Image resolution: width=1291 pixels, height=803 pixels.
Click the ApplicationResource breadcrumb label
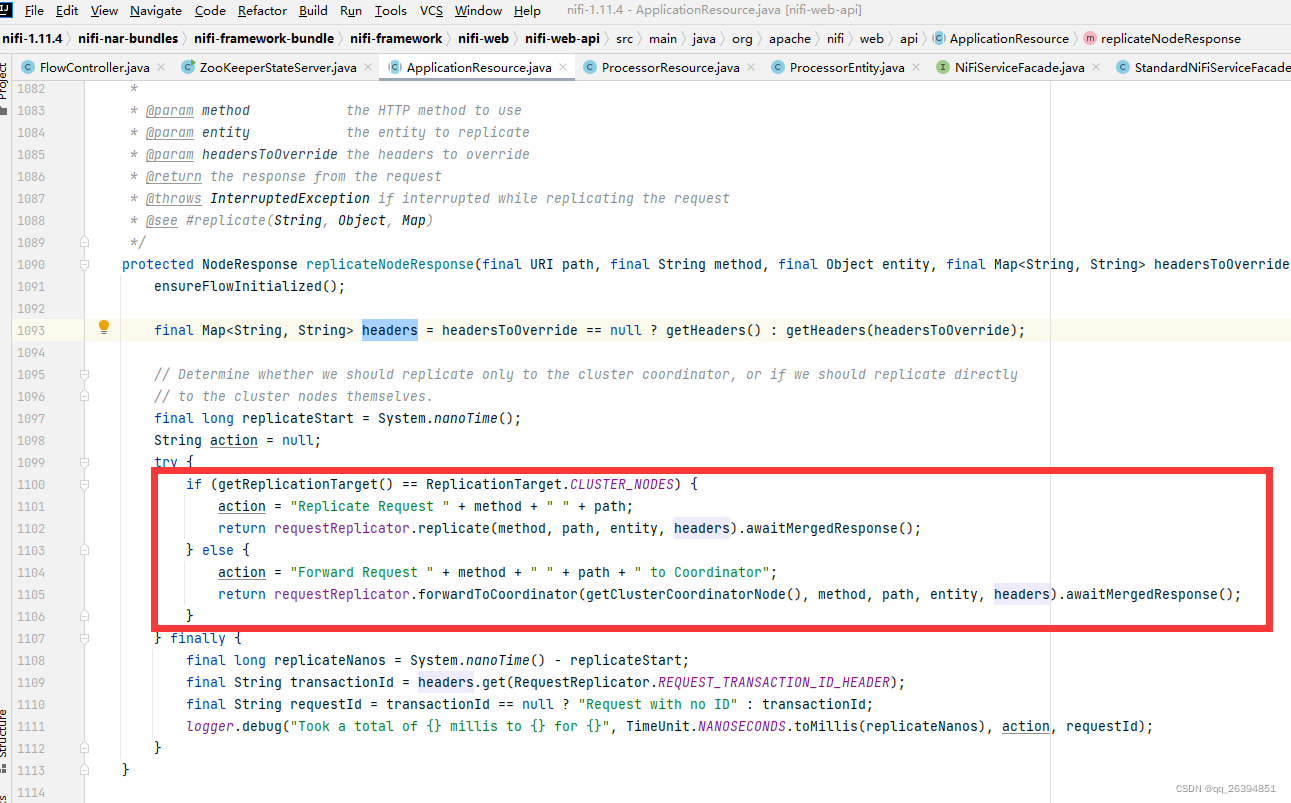[x=1009, y=38]
